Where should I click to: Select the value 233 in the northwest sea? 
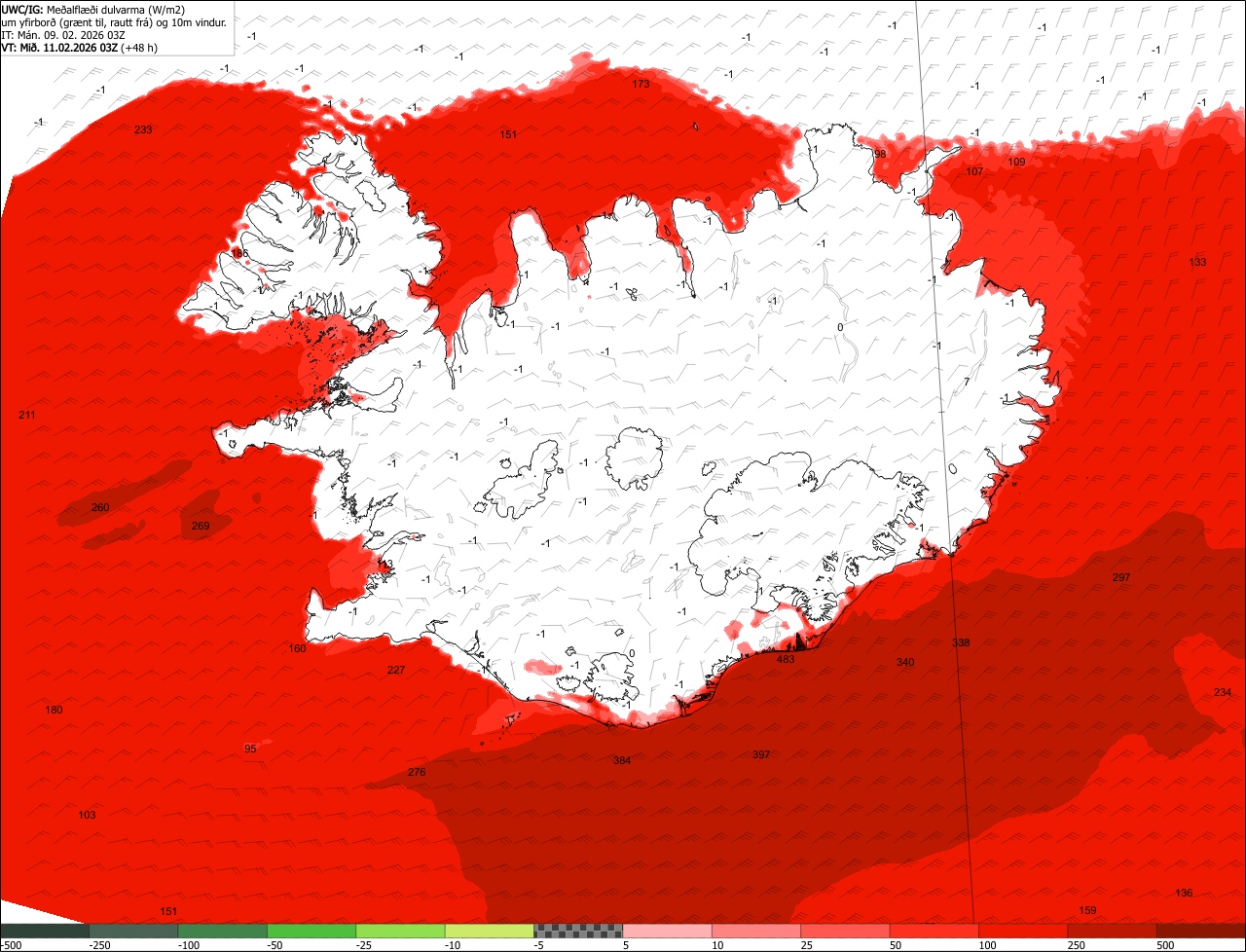(x=143, y=129)
